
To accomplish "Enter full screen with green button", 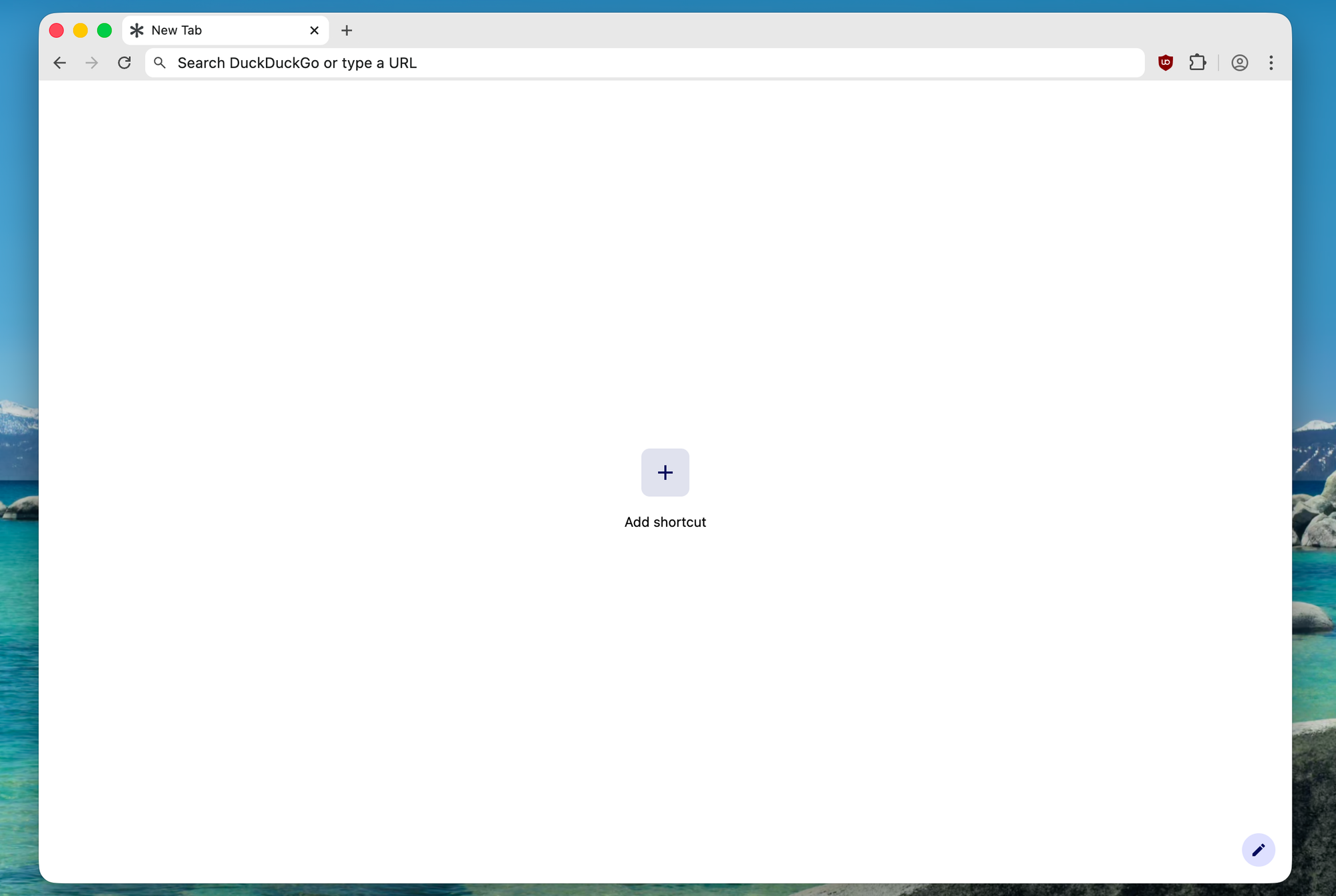I will point(104,30).
